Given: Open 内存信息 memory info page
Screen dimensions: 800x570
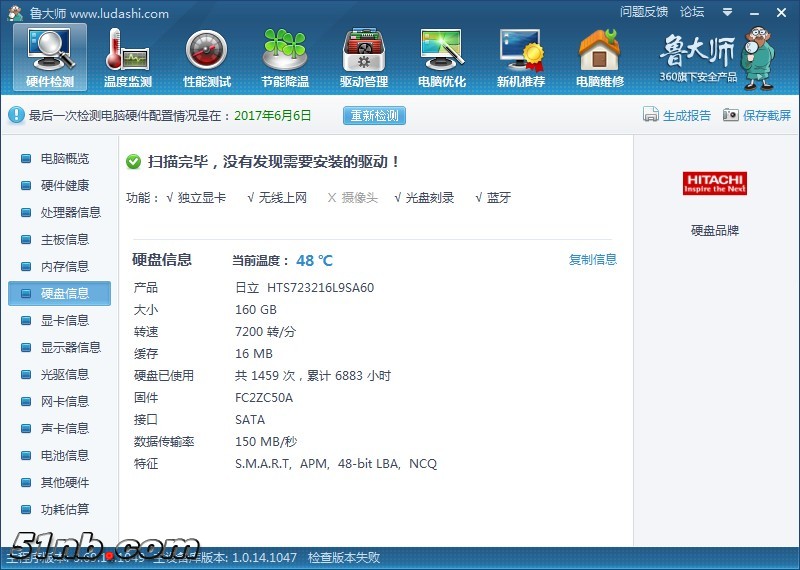Looking at the screenshot, I should point(64,267).
